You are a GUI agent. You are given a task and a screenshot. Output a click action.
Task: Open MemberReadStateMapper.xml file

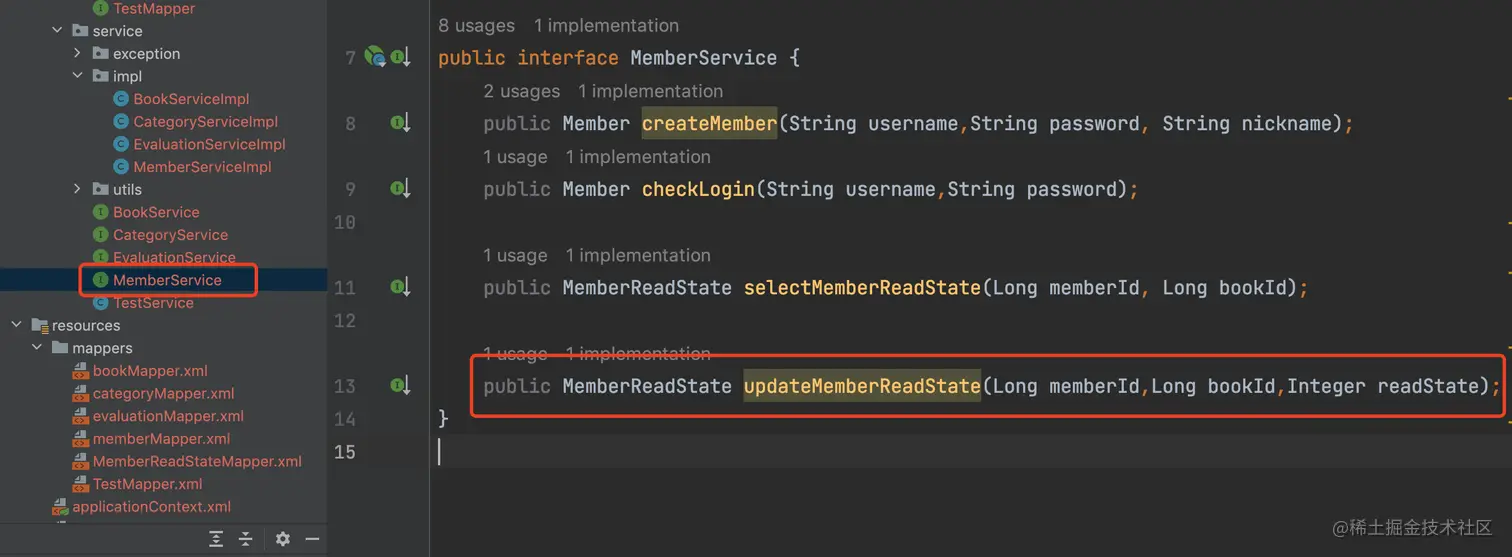pyautogui.click(x=197, y=461)
